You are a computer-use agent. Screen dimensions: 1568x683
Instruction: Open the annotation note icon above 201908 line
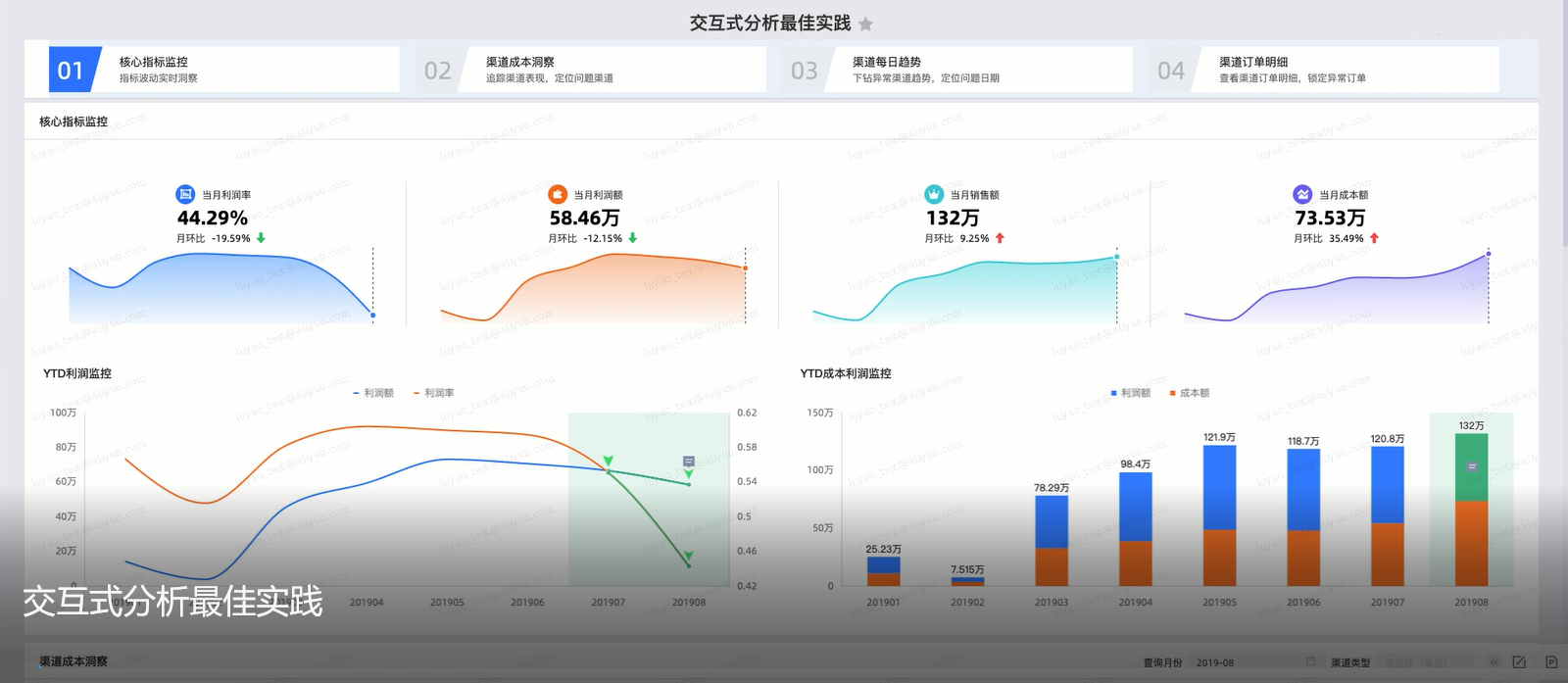pos(689,461)
